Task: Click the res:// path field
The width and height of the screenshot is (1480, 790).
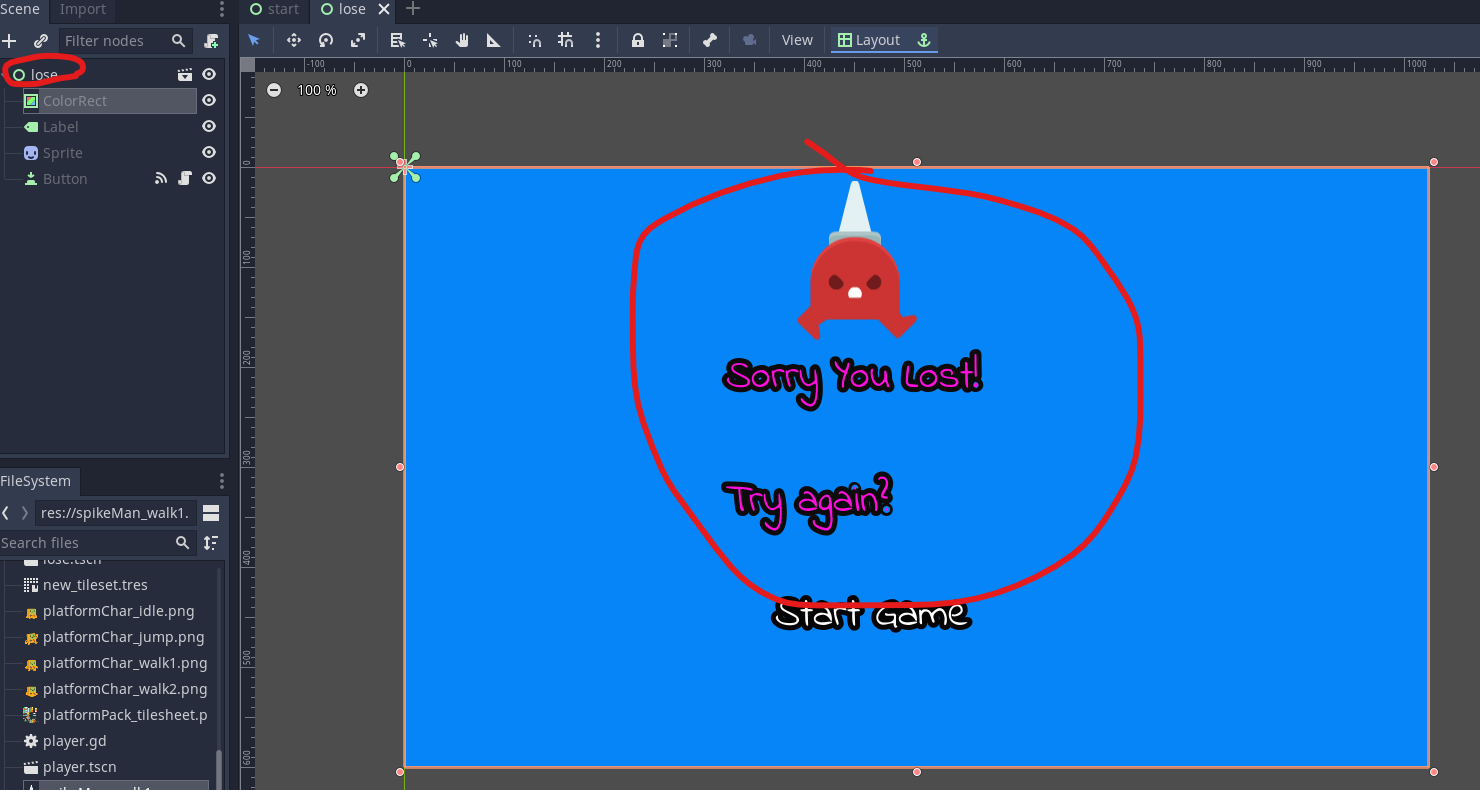Action: [x=116, y=513]
